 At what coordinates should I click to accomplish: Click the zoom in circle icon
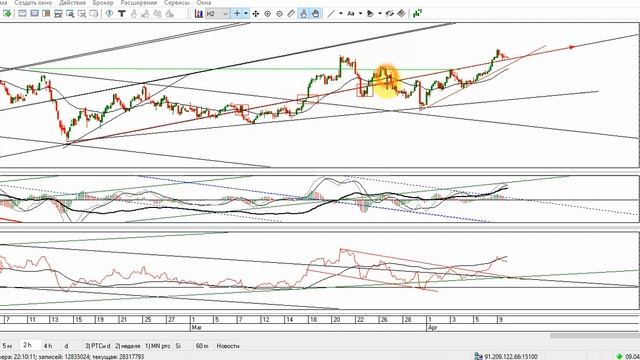267,14
